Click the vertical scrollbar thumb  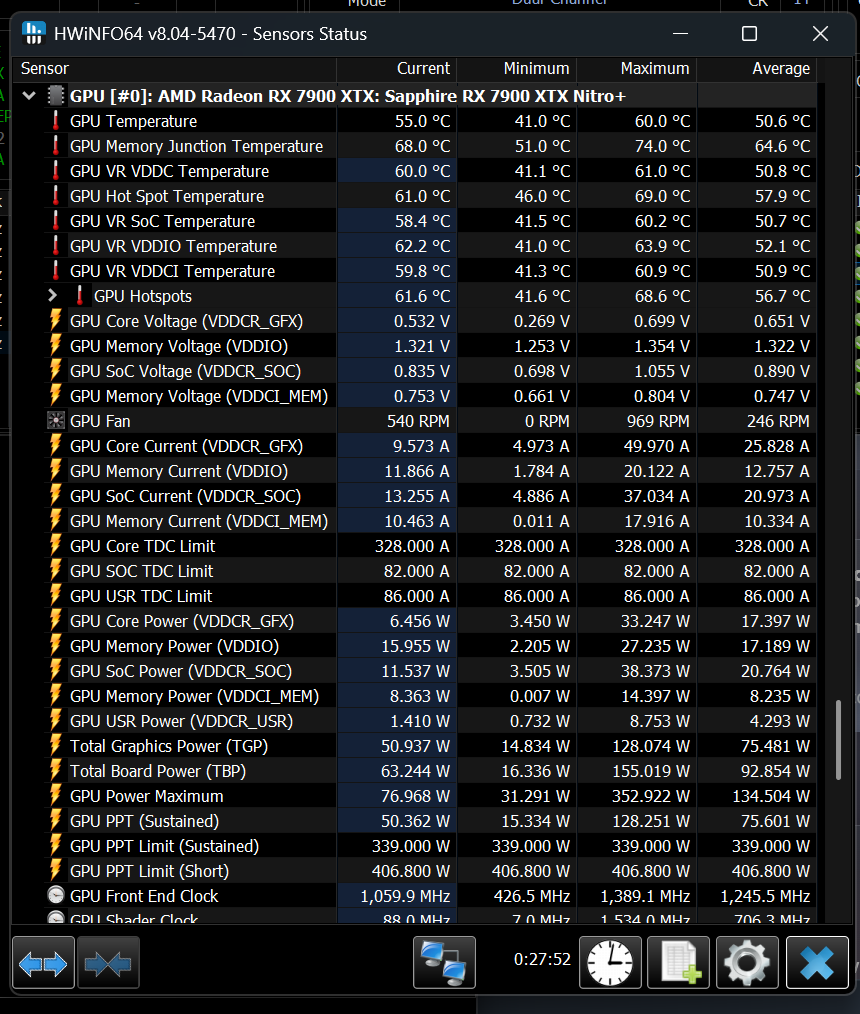[x=839, y=740]
